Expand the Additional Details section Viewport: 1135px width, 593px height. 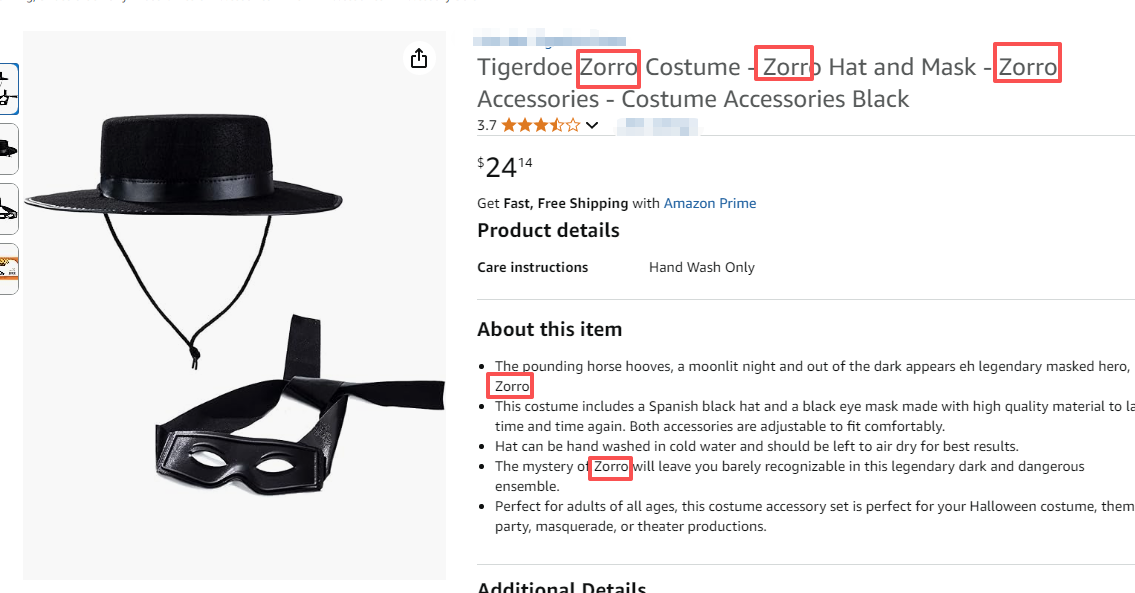(x=561, y=586)
